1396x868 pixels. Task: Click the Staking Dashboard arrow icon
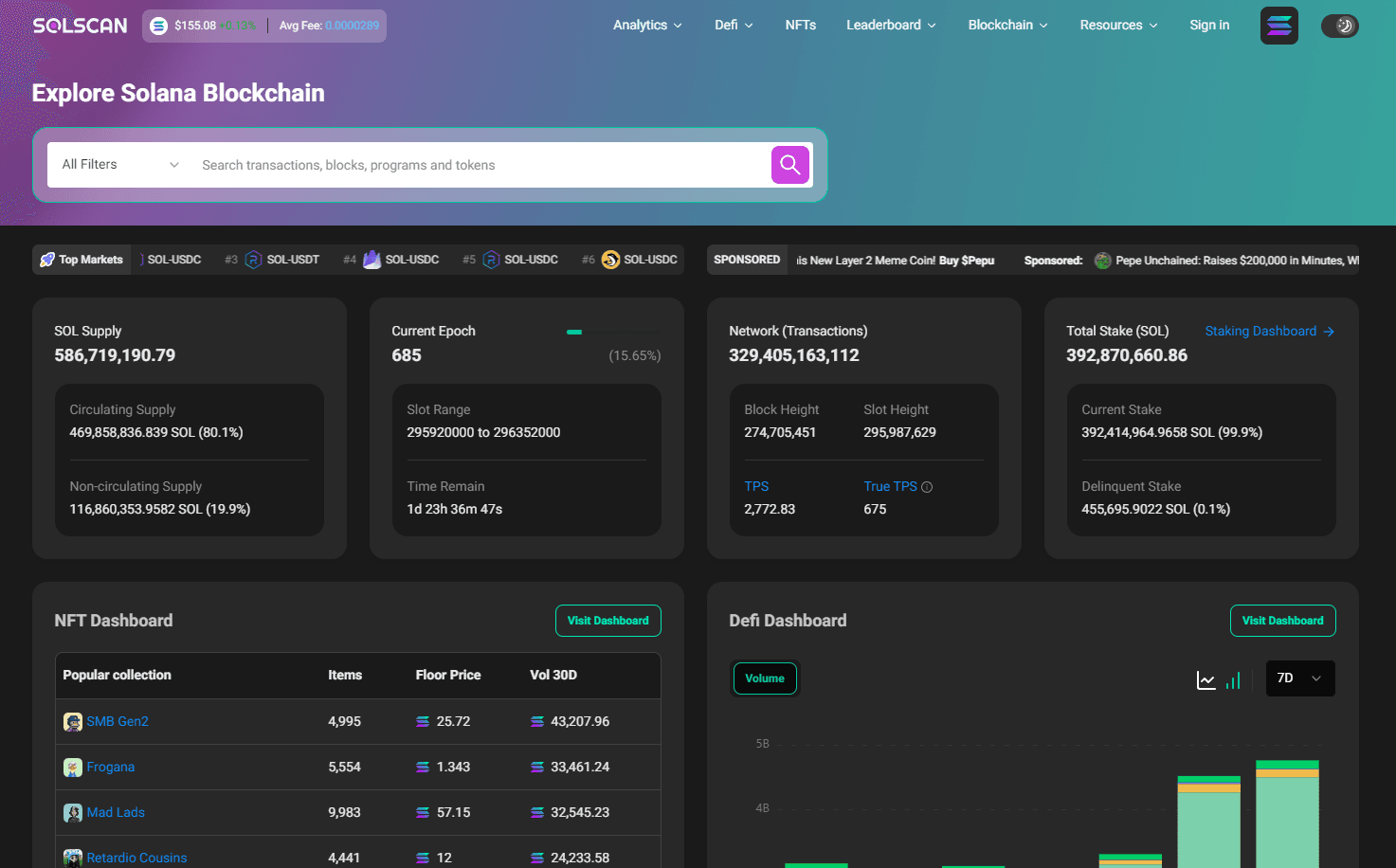coord(1329,332)
